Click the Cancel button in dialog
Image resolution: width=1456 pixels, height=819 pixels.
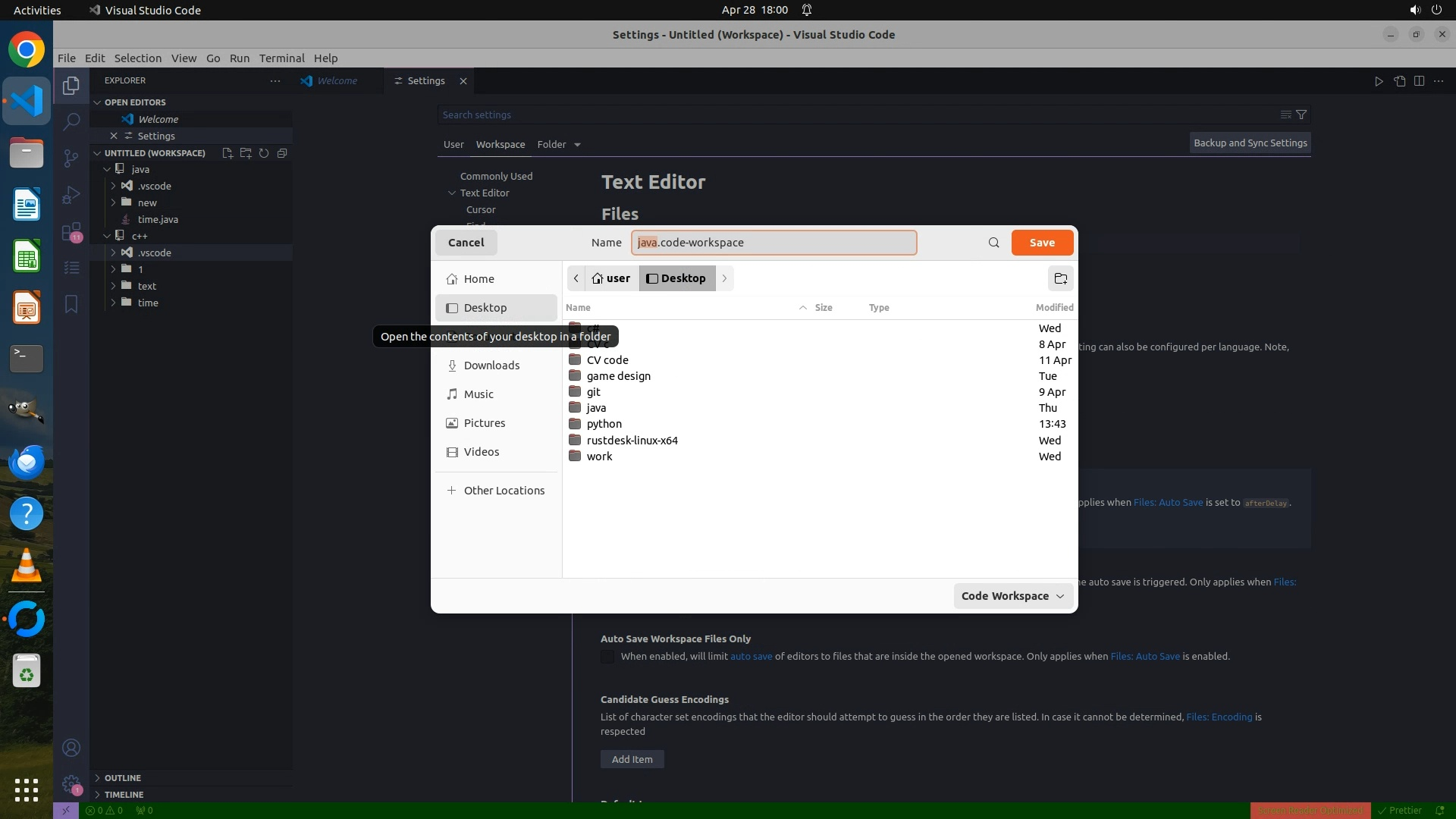[x=466, y=243]
